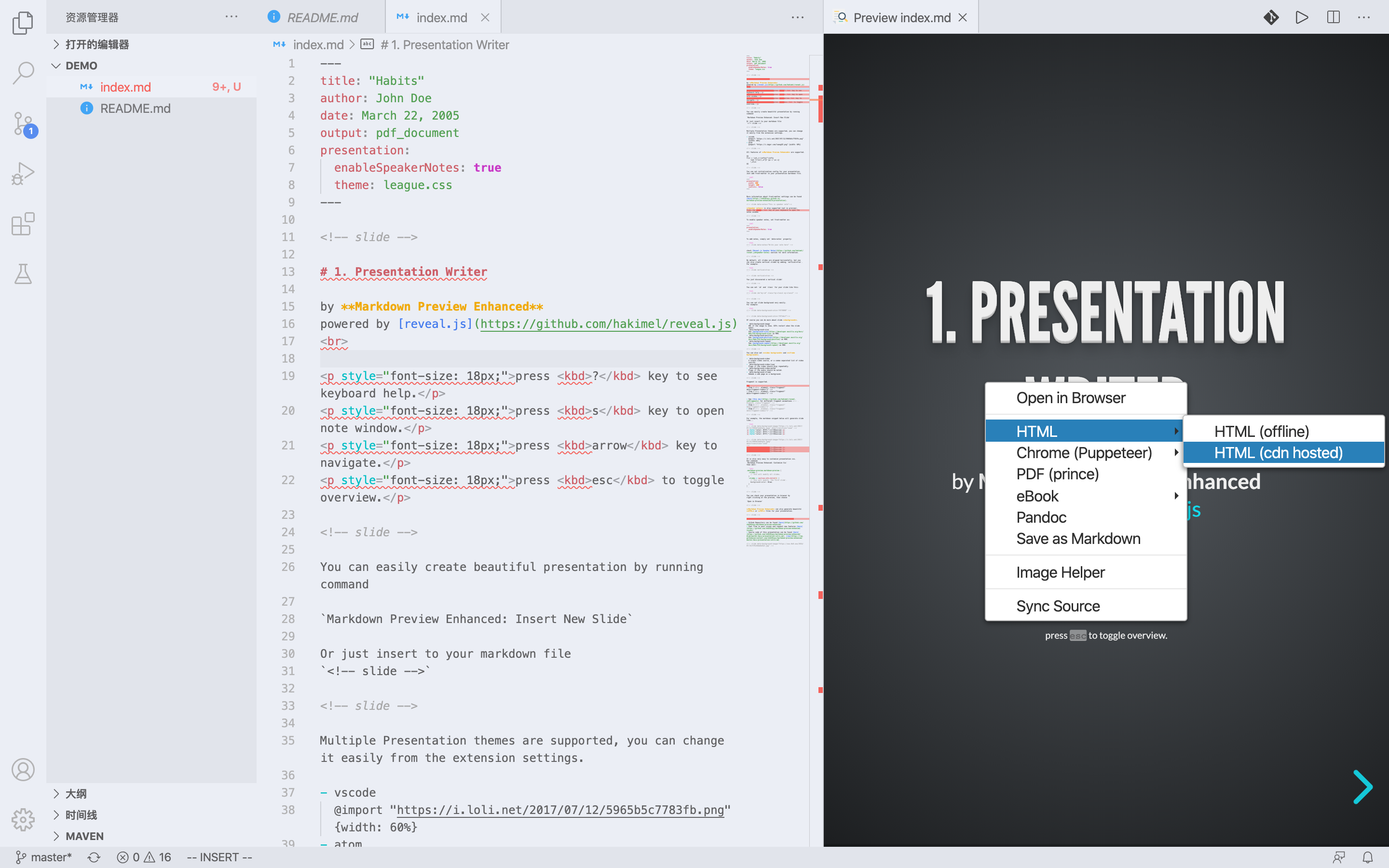Open the Explorer view in activity bar
The width and height of the screenshot is (1389, 868).
click(x=23, y=23)
